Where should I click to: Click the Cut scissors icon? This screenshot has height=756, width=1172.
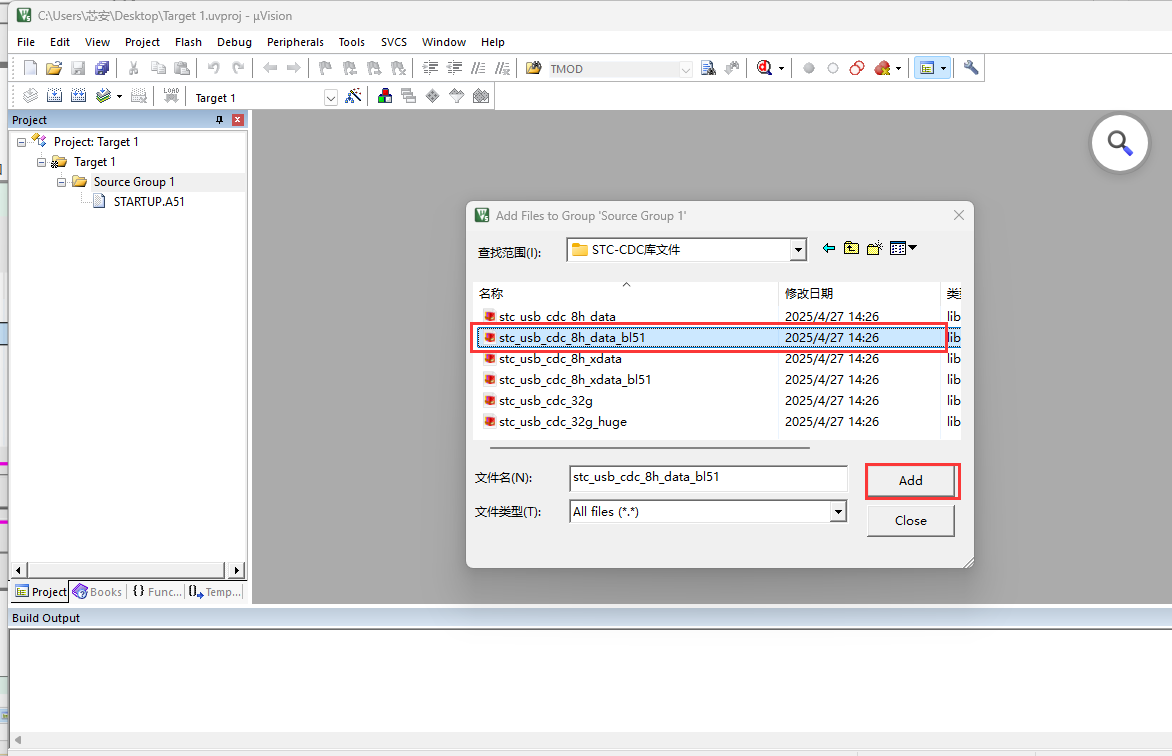[134, 68]
